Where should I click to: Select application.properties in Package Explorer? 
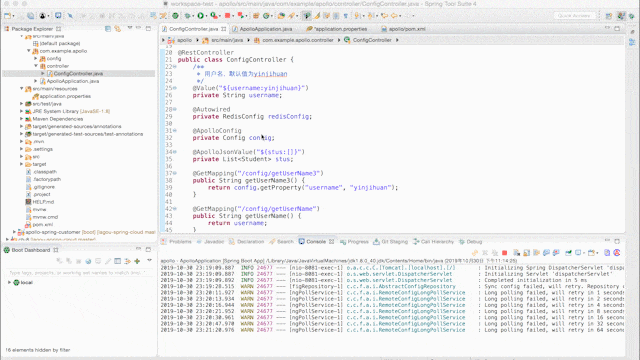[65, 96]
